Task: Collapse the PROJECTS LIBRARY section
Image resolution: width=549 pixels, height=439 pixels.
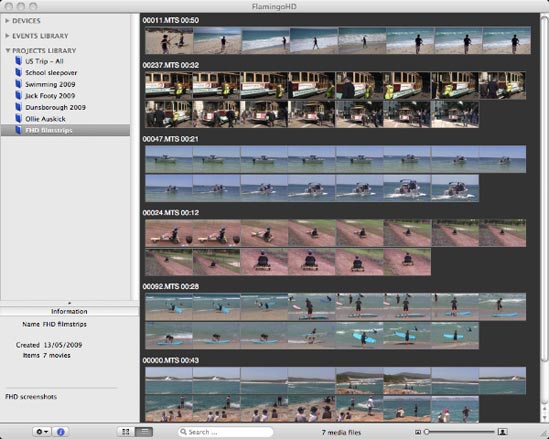Action: (x=7, y=50)
